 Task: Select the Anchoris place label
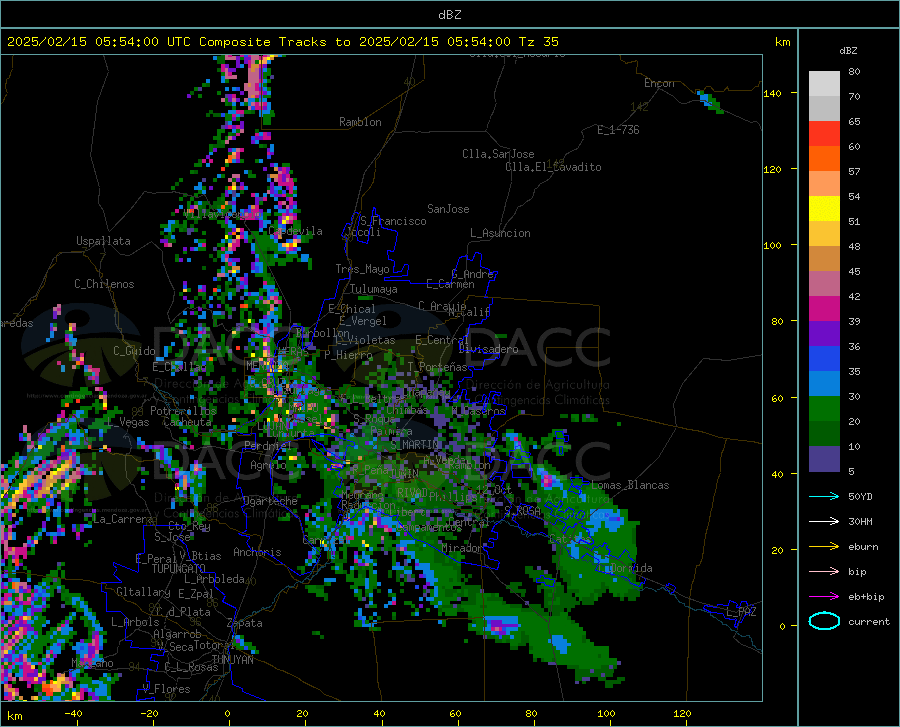point(257,553)
